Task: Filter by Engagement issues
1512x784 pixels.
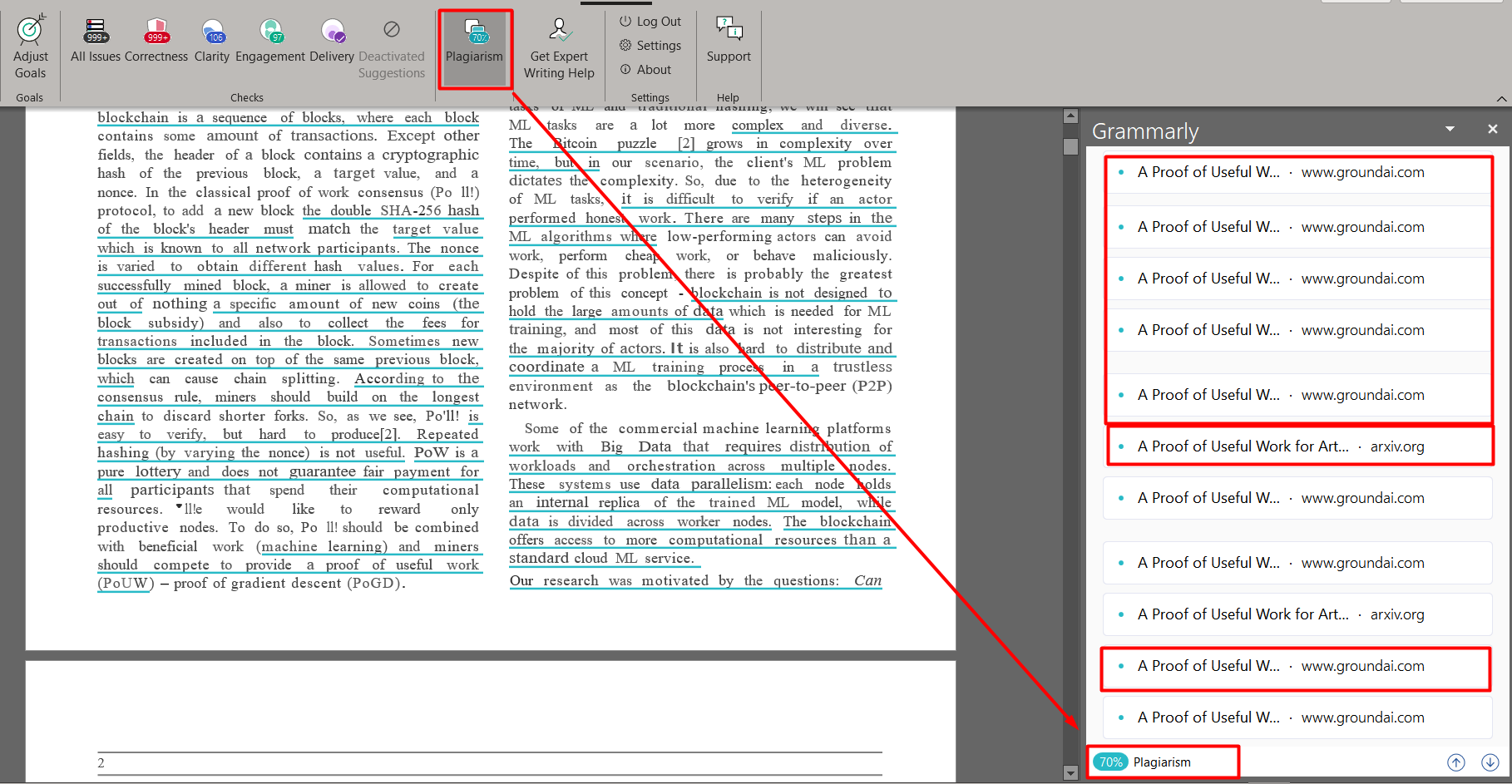Action: pyautogui.click(x=270, y=41)
